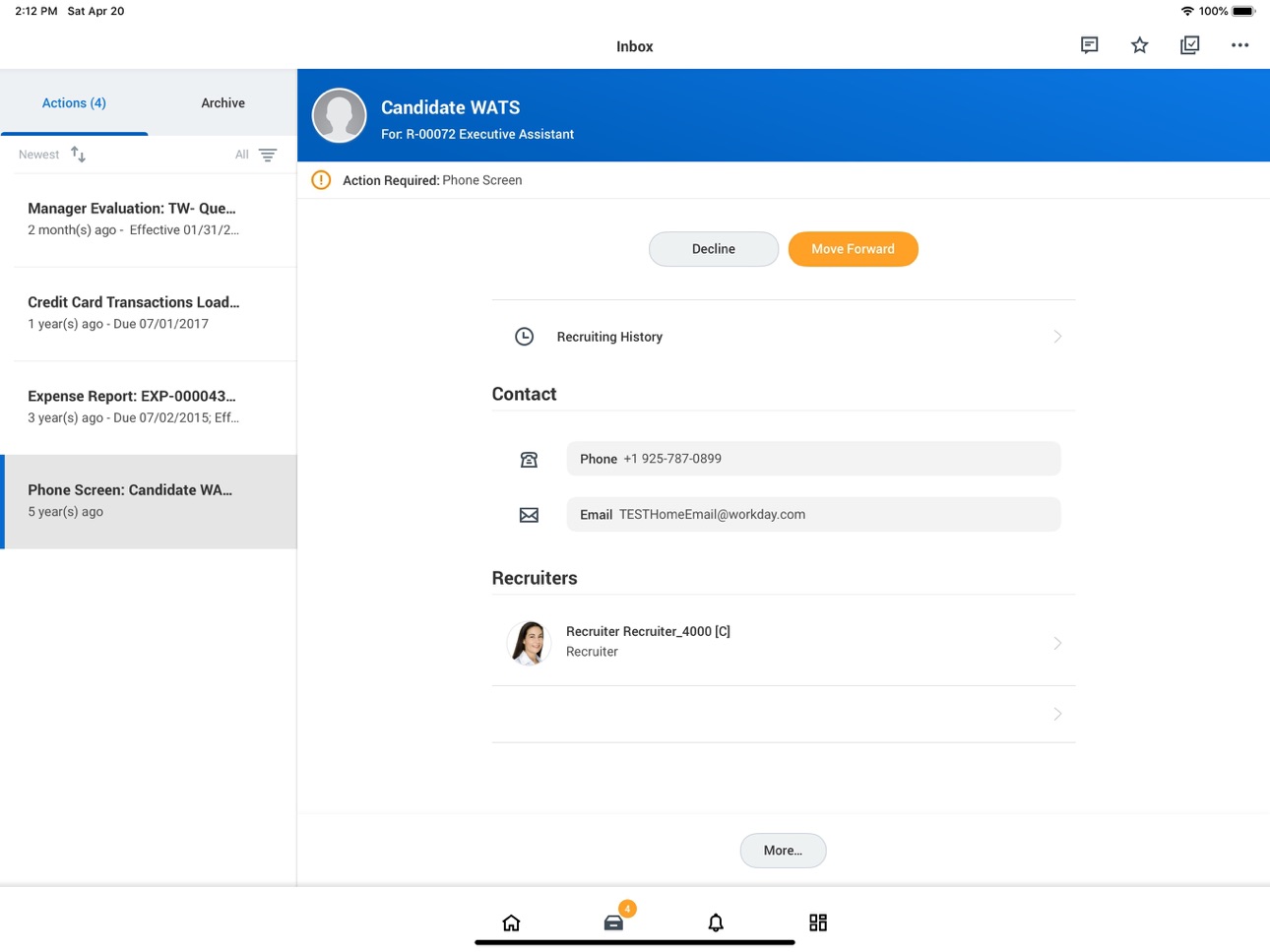Open Credit Card Transactions Load item
The width and height of the screenshot is (1270, 952).
(x=149, y=313)
